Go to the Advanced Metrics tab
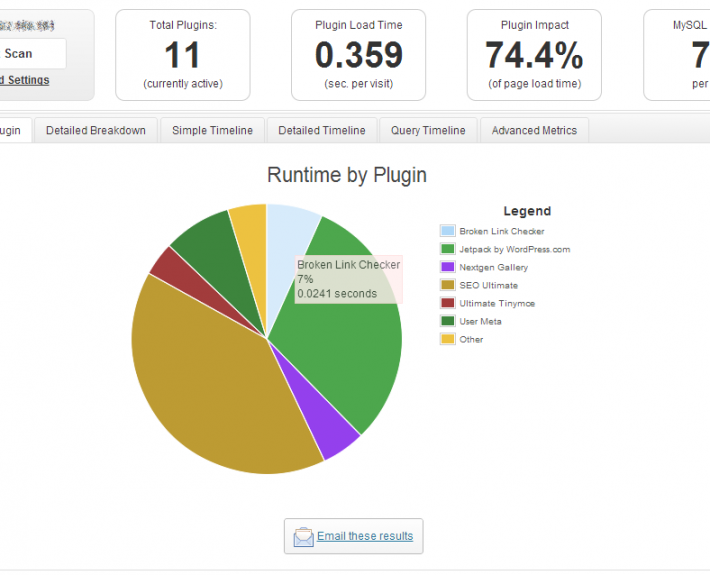This screenshot has height=575, width=710. coord(534,130)
